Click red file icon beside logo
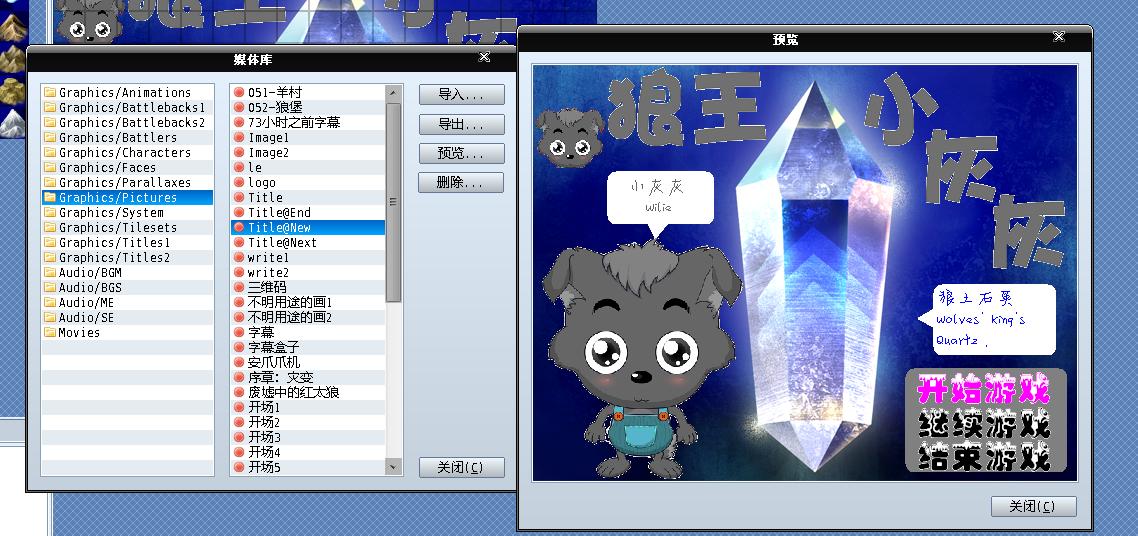This screenshot has height=536, width=1138. click(x=239, y=182)
